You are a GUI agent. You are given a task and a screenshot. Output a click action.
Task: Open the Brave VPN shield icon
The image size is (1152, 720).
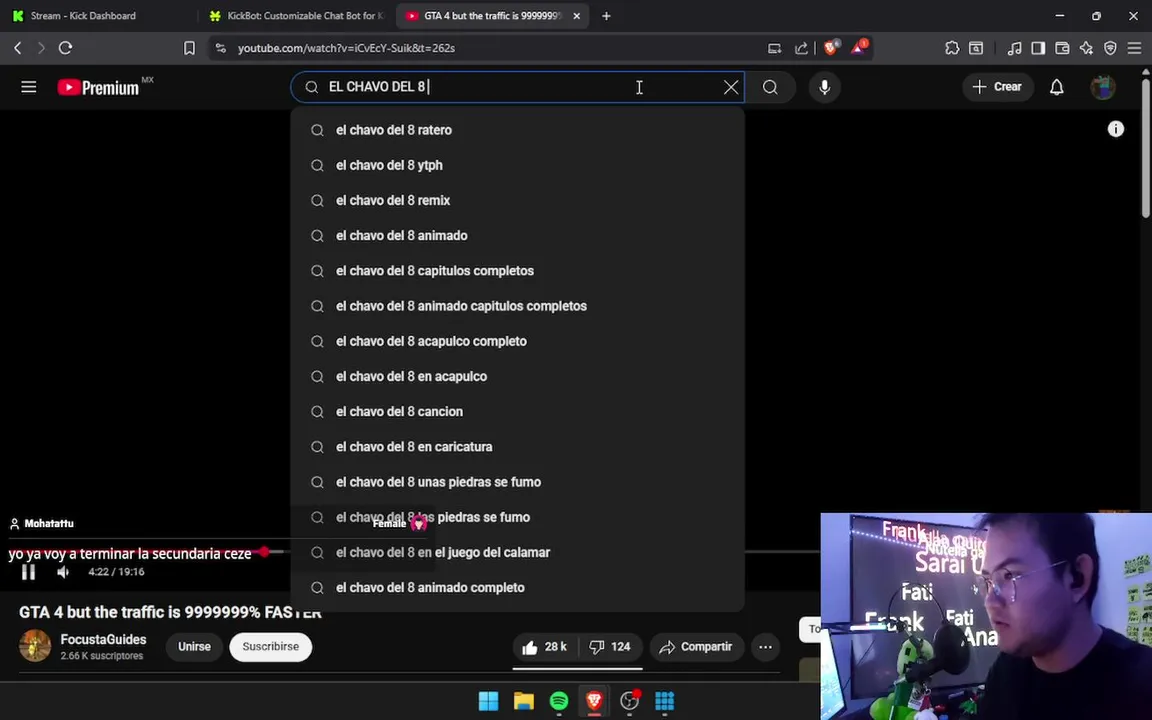click(x=1111, y=48)
